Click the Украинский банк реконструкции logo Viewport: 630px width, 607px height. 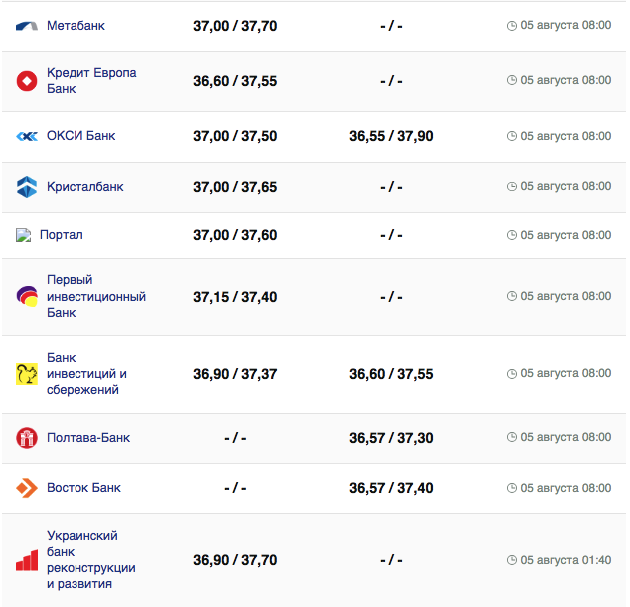[27, 560]
